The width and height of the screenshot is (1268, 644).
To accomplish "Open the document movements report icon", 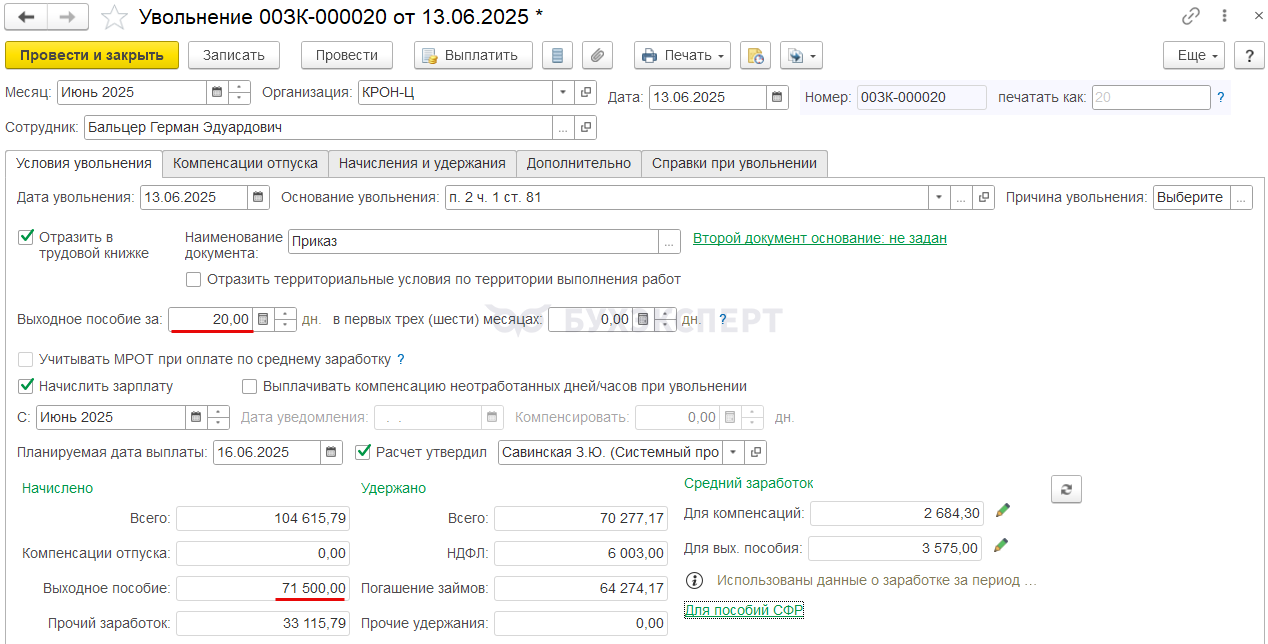I will tap(558, 55).
